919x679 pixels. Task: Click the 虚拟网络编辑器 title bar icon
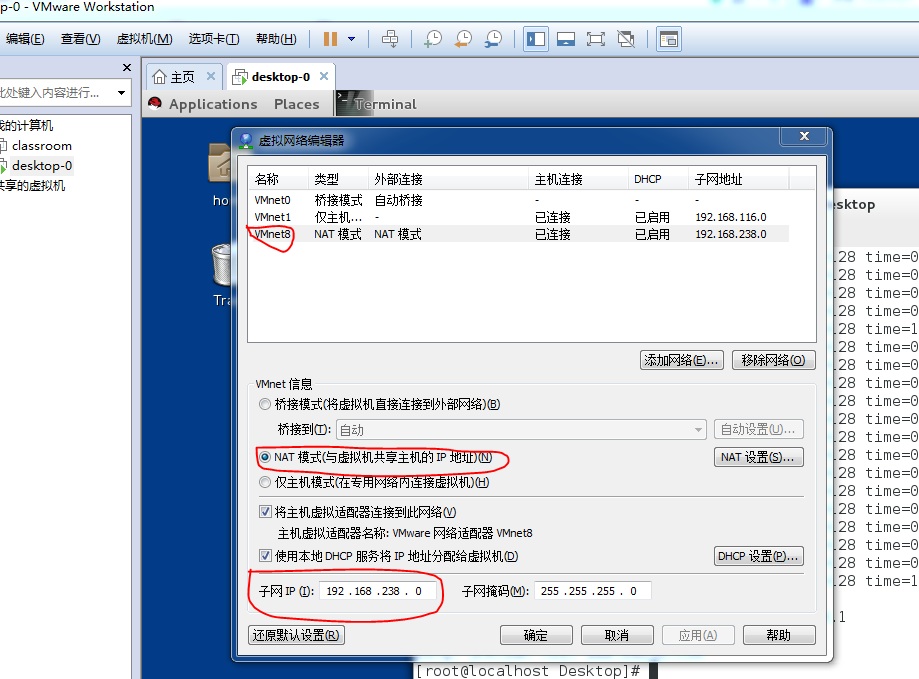pos(246,141)
